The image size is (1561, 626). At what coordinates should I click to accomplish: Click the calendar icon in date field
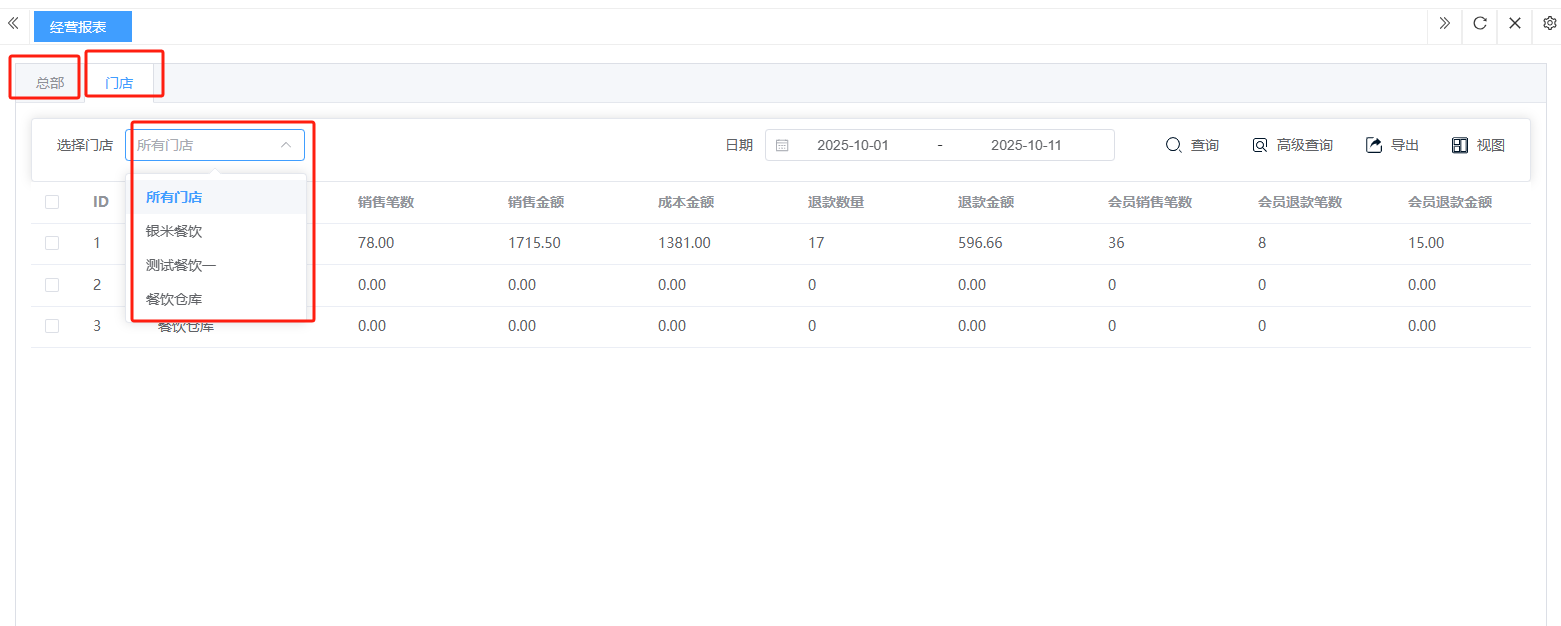[782, 145]
